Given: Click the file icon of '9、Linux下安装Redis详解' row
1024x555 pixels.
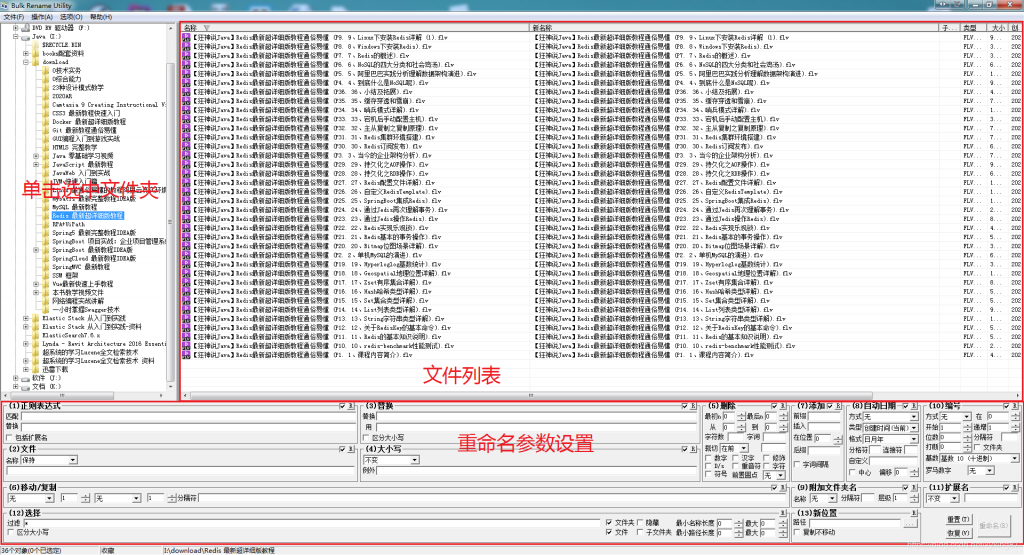Looking at the screenshot, I should click(186, 38).
